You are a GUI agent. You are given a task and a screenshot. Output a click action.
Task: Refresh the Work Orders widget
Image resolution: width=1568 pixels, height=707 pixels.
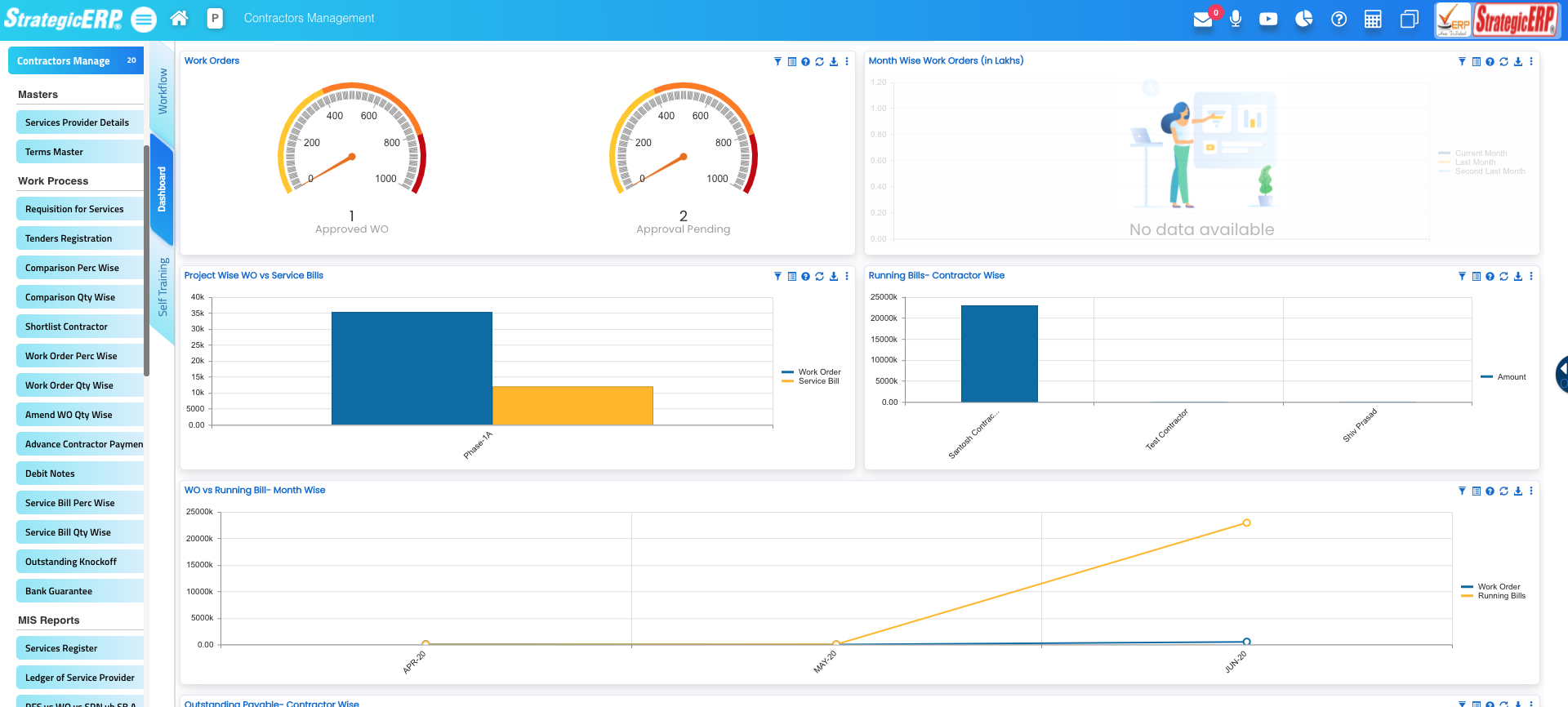(x=819, y=61)
